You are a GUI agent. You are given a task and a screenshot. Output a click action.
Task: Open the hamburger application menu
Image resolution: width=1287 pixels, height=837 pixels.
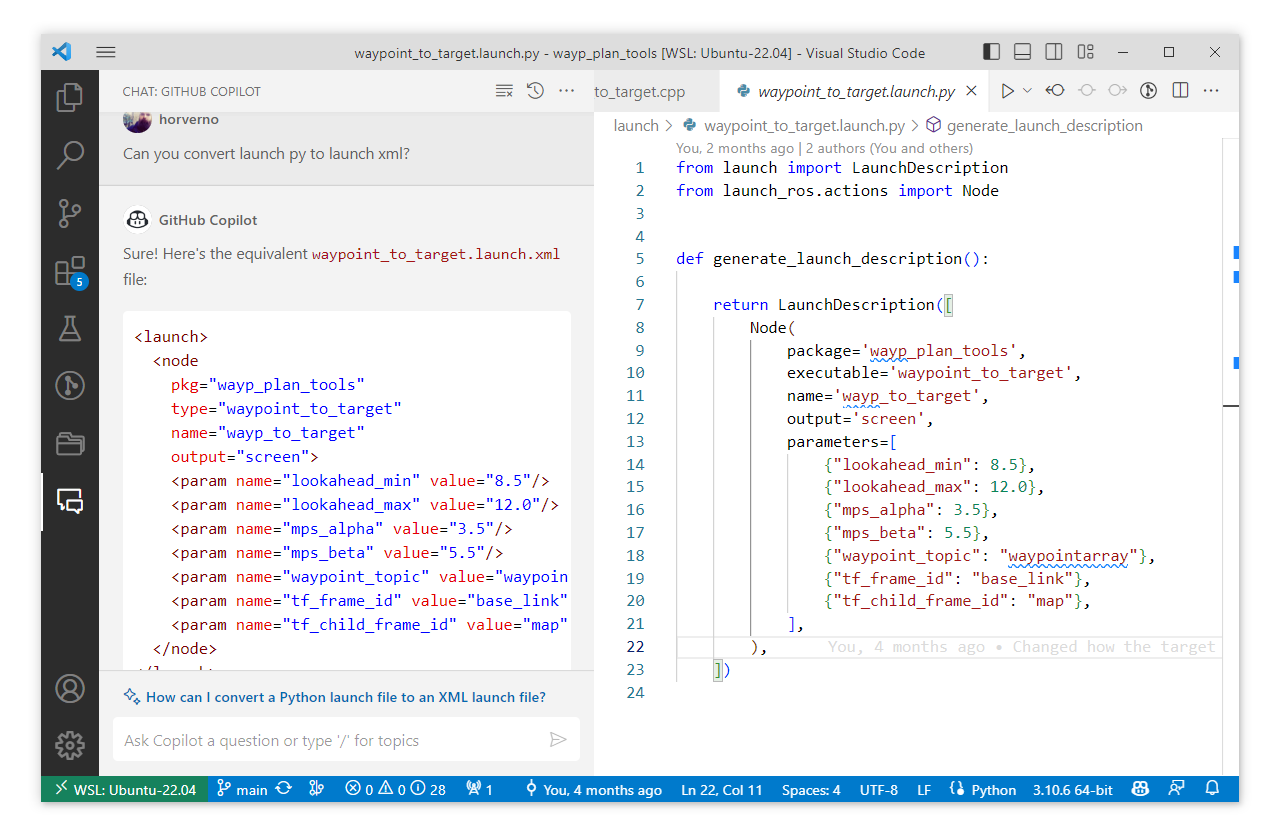(107, 52)
